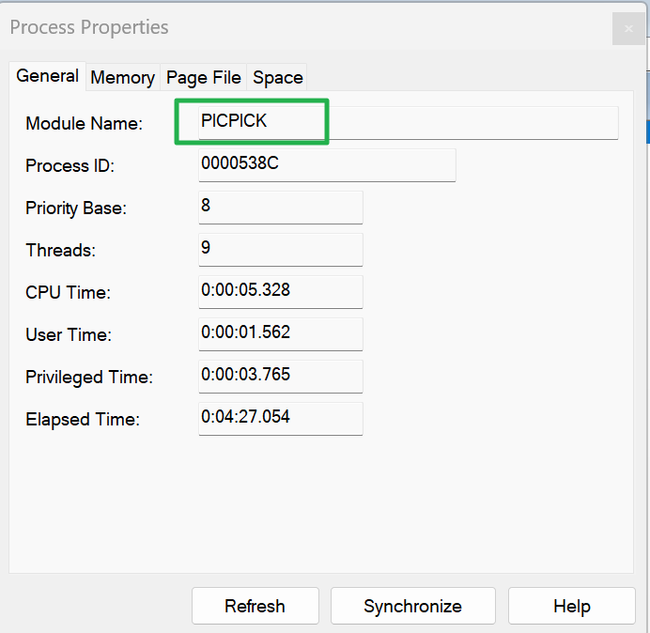Open the Page File tab
The height and width of the screenshot is (633, 650).
click(x=203, y=77)
